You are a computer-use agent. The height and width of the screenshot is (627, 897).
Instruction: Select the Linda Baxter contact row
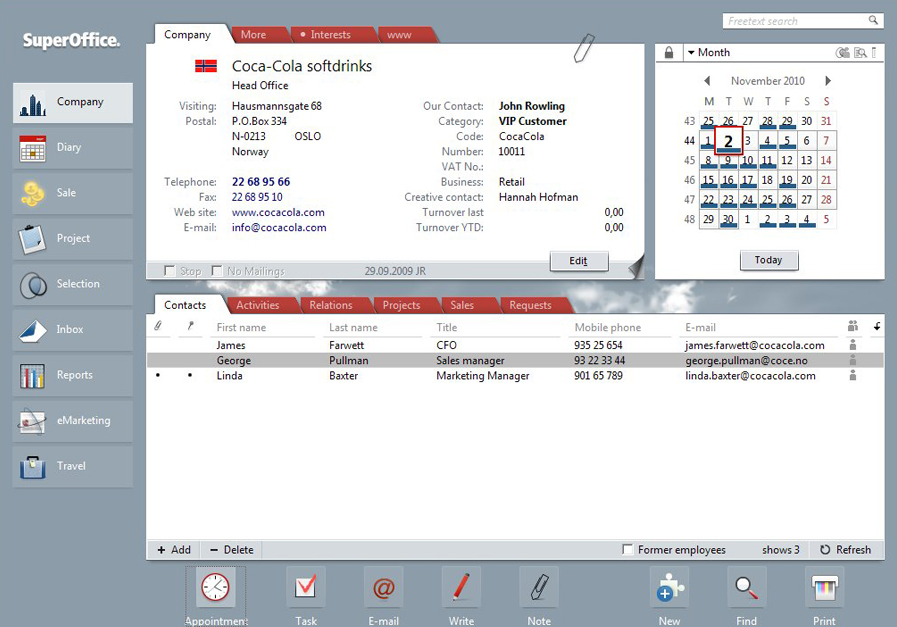[515, 376]
